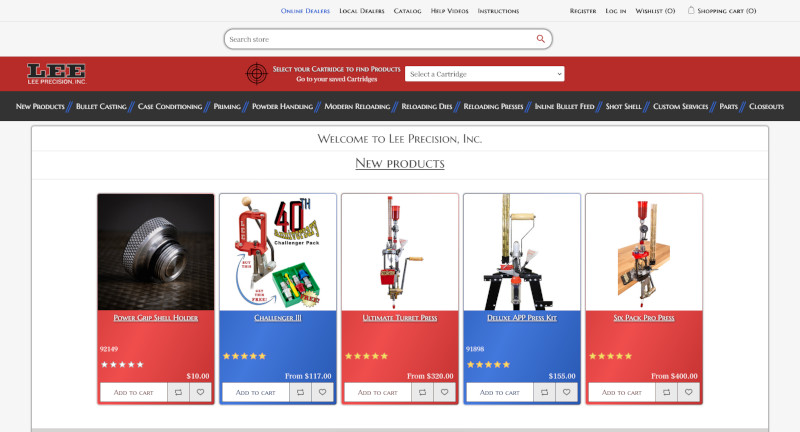800x432 pixels.
Task: Open Wishlist (0) link
Action: [x=655, y=11]
